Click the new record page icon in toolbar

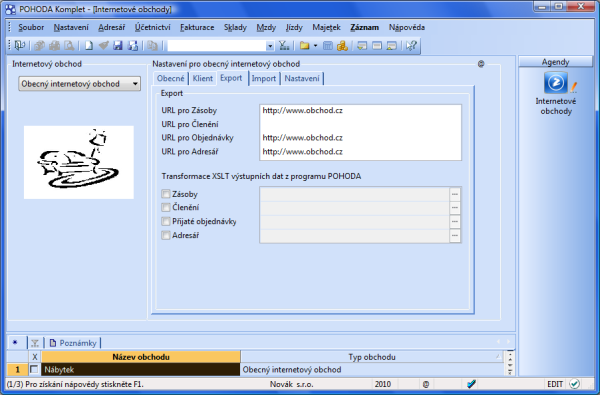tap(89, 46)
